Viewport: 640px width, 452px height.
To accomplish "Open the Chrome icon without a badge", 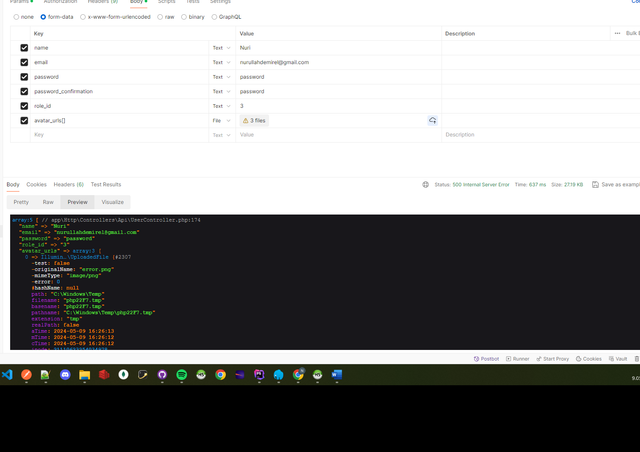I will coord(220,374).
